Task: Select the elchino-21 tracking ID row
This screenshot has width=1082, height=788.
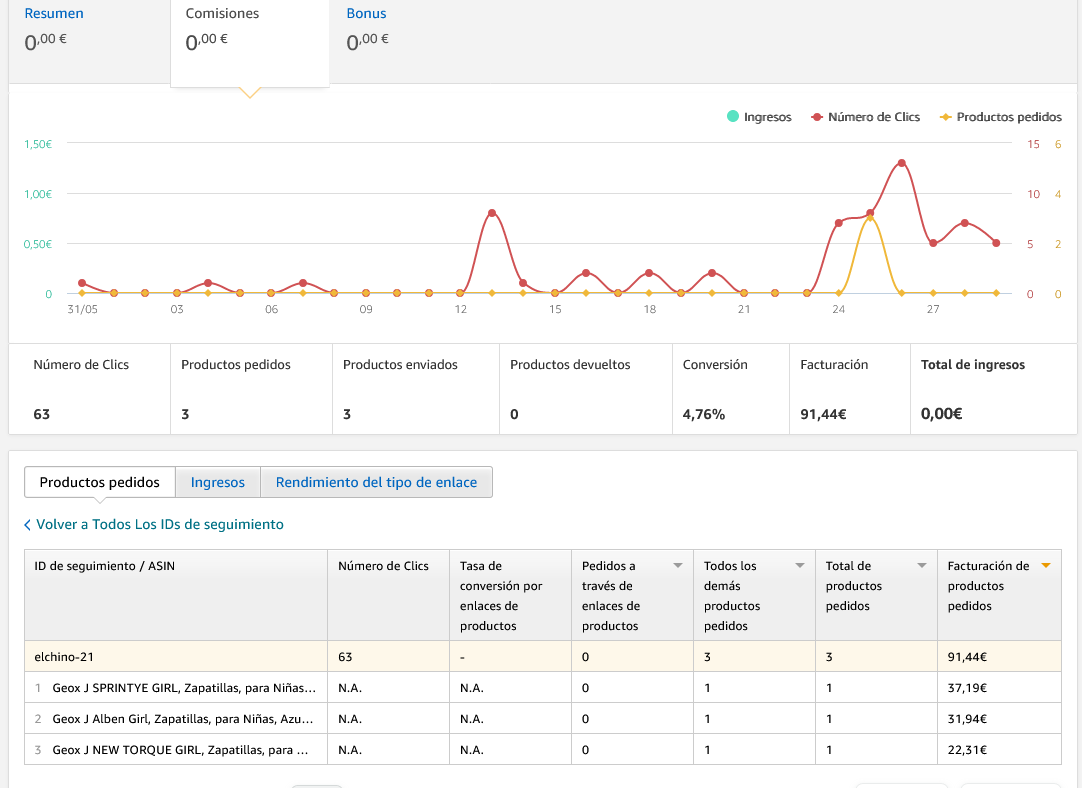Action: pos(542,657)
